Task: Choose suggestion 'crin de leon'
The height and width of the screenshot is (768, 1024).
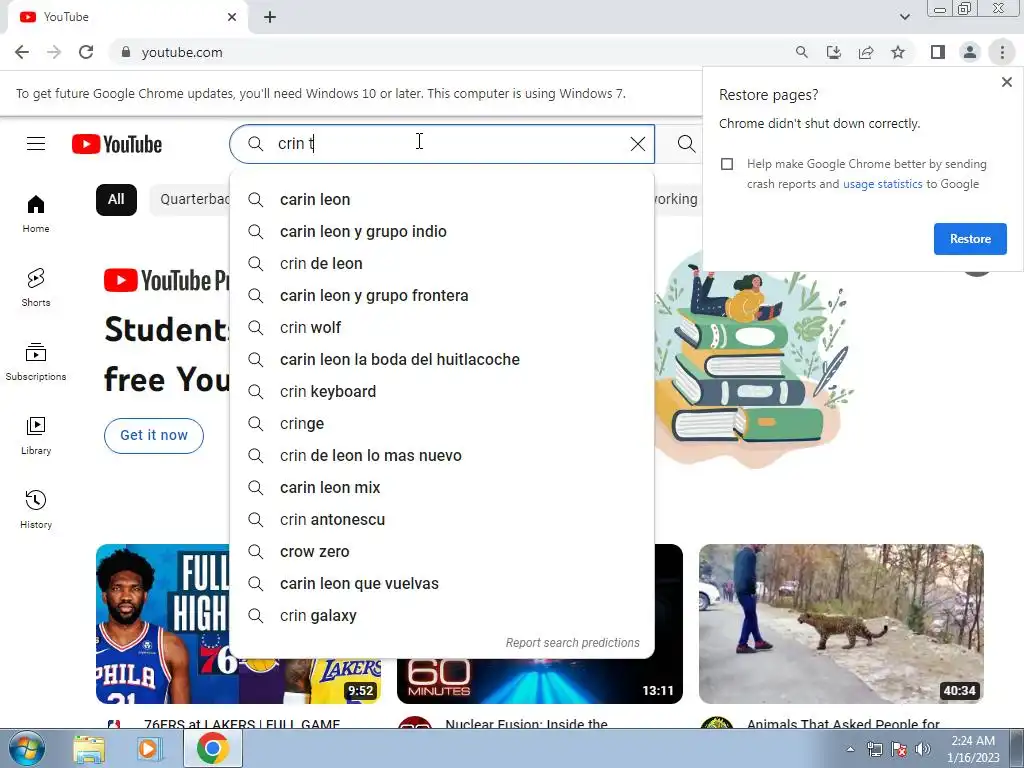Action: click(x=442, y=264)
